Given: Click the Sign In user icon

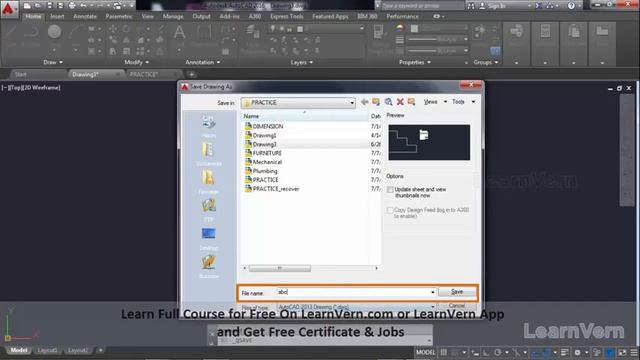Looking at the screenshot, I should 482,6.
